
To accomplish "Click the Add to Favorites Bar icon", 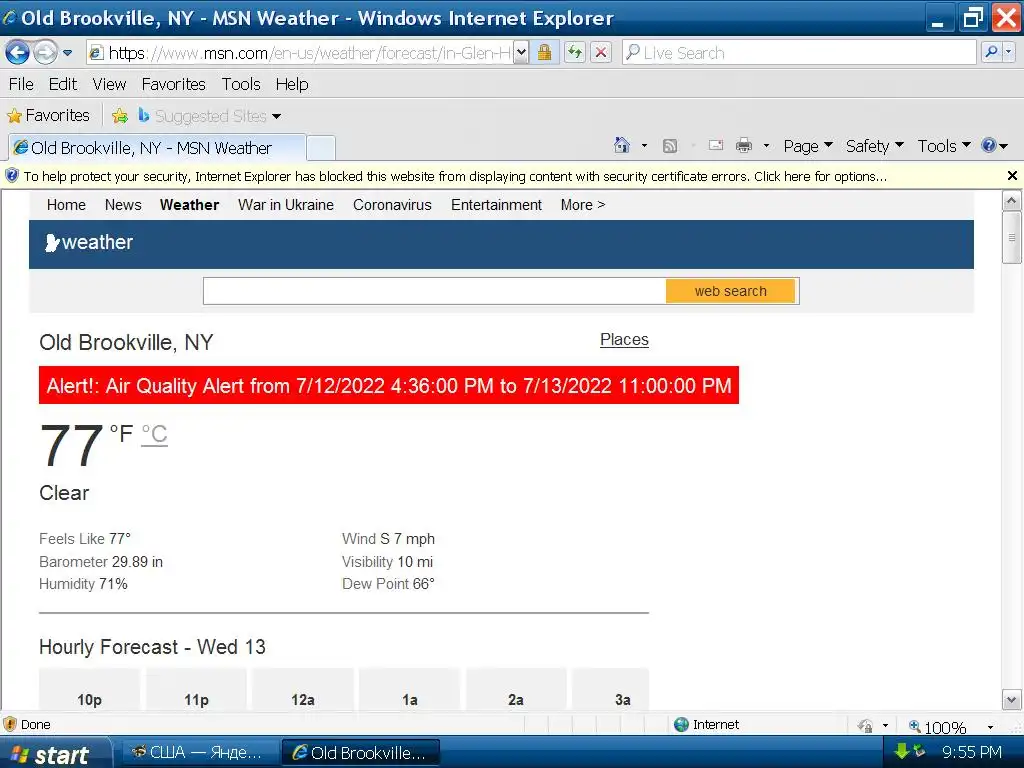I will coord(120,116).
